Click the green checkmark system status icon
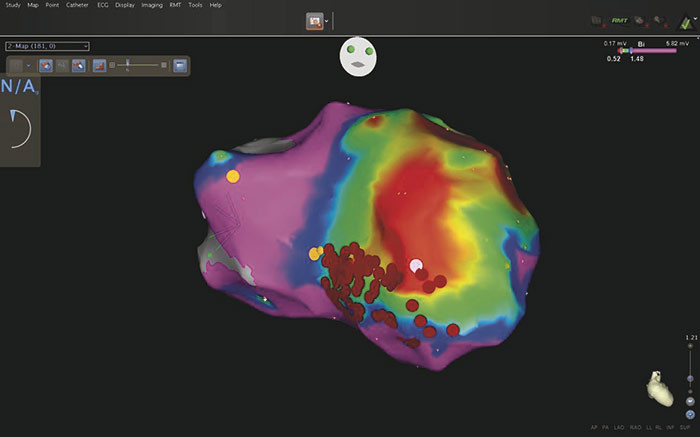 (x=685, y=19)
